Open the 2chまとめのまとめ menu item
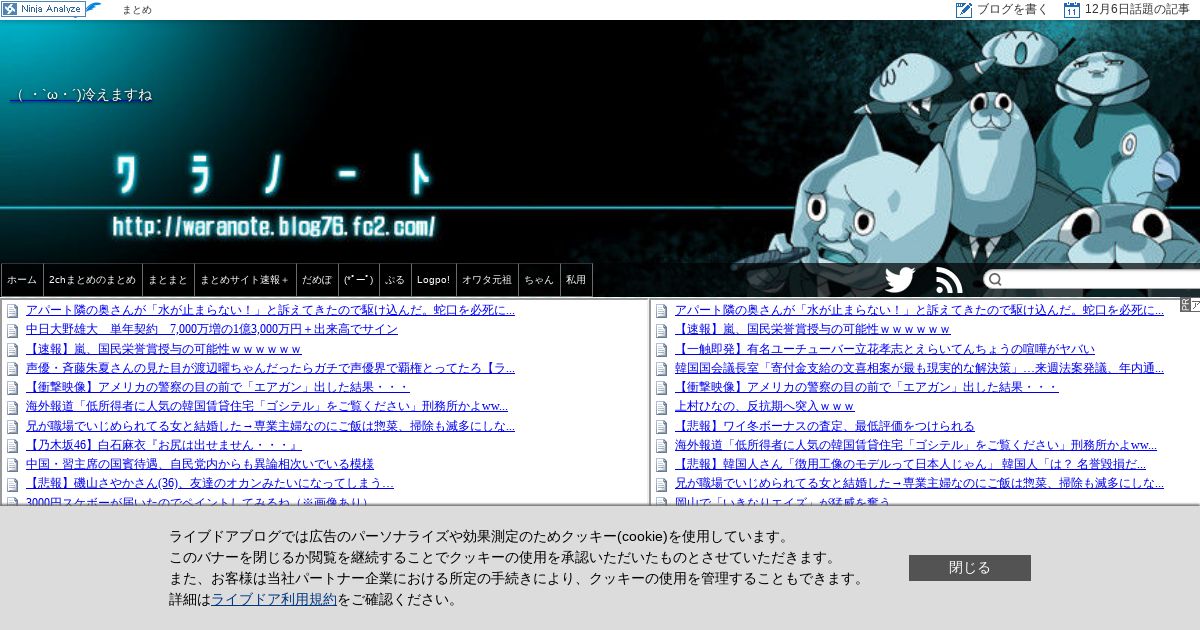The height and width of the screenshot is (630, 1200). click(92, 280)
